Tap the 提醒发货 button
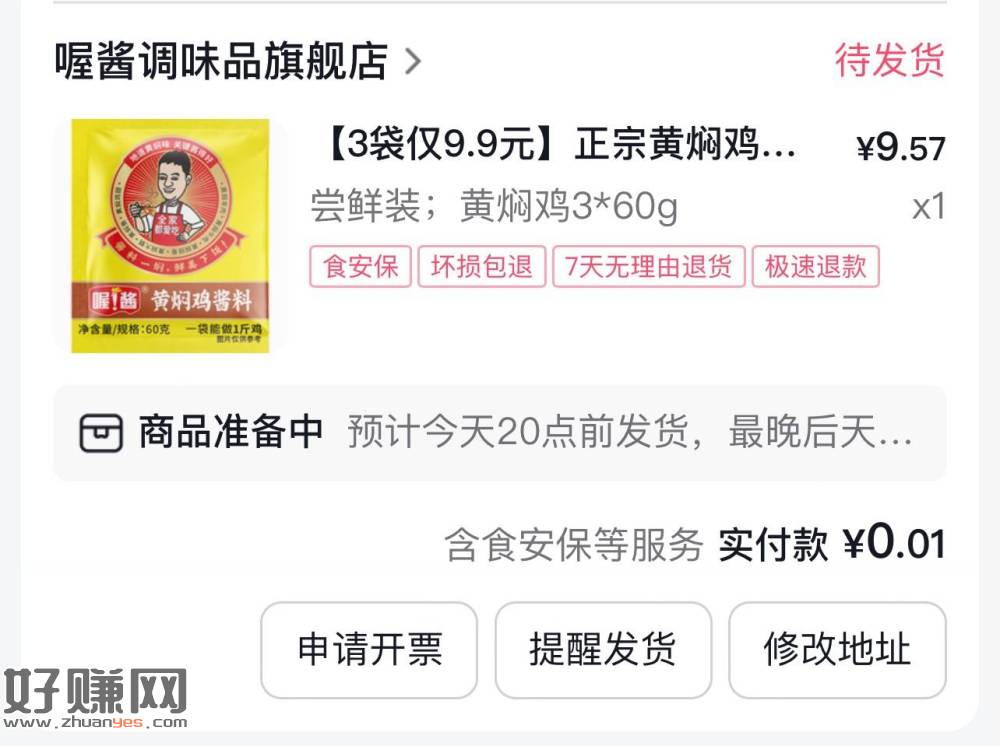The image size is (1000, 746). [x=603, y=650]
